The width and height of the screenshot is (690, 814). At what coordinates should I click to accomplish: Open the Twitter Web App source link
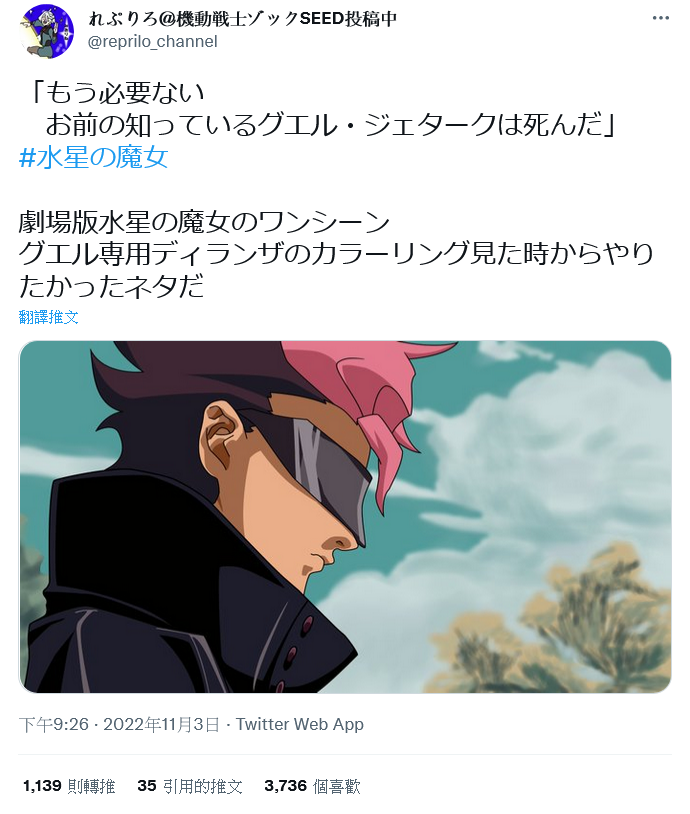point(300,724)
